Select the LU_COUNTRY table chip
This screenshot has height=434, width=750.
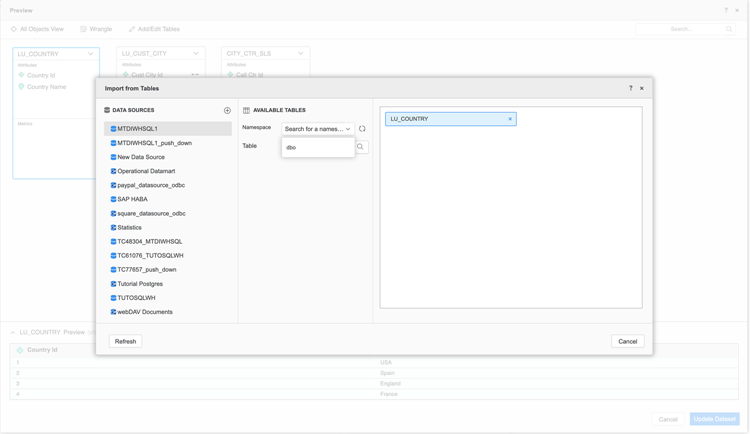tap(445, 119)
